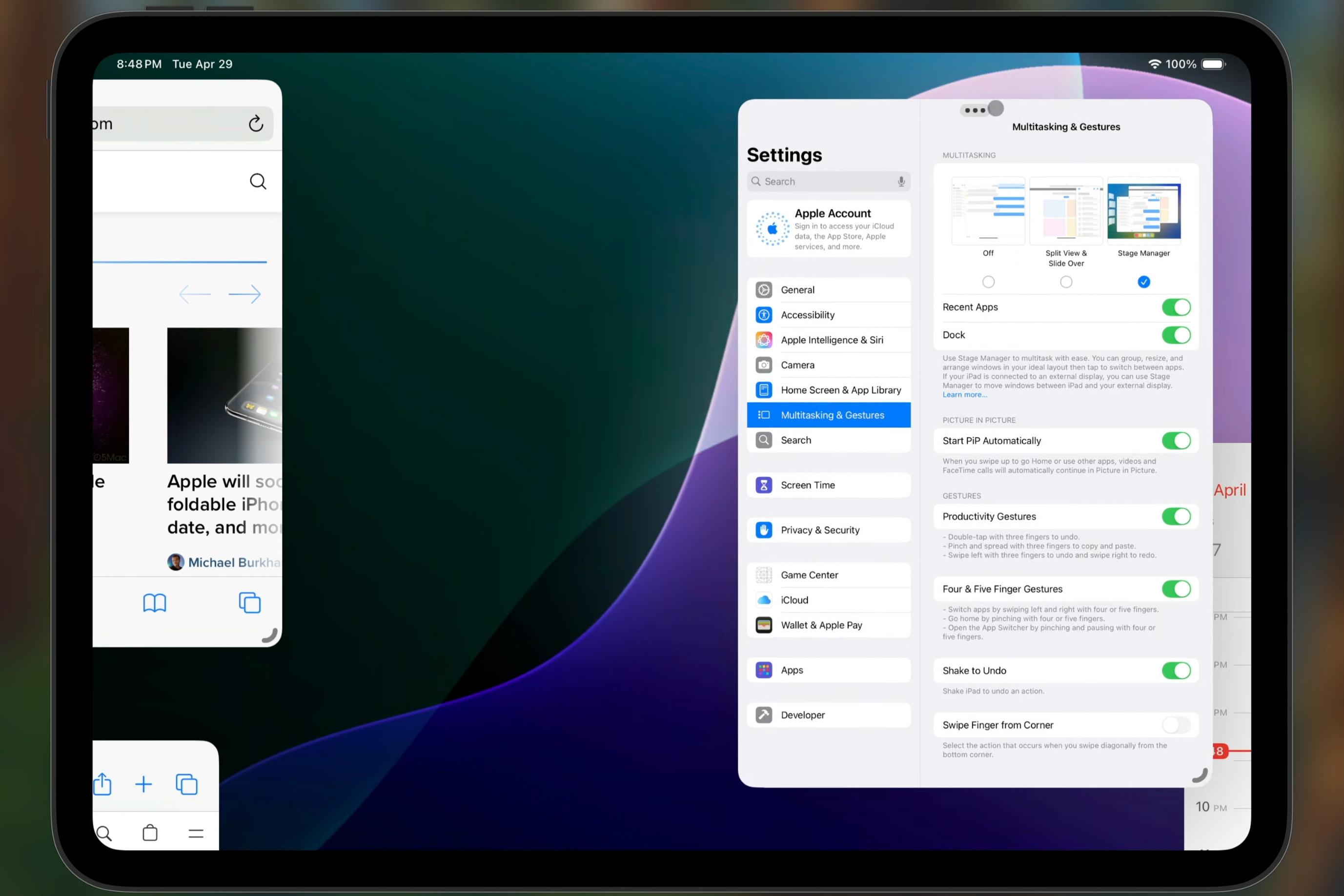Viewport: 1344px width, 896px height.
Task: Tap the General gear icon
Action: [x=764, y=290]
